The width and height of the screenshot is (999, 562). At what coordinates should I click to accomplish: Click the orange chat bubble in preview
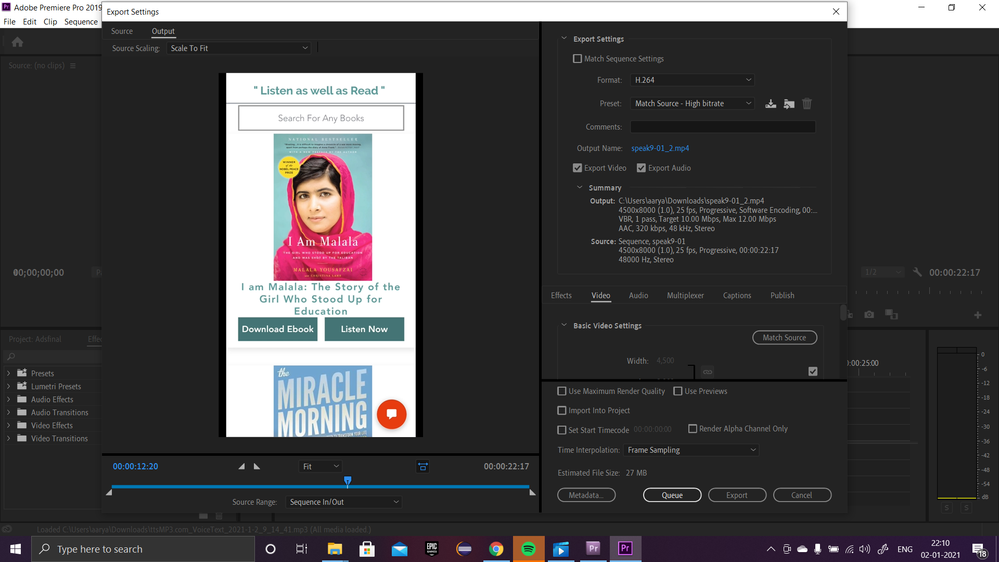391,414
